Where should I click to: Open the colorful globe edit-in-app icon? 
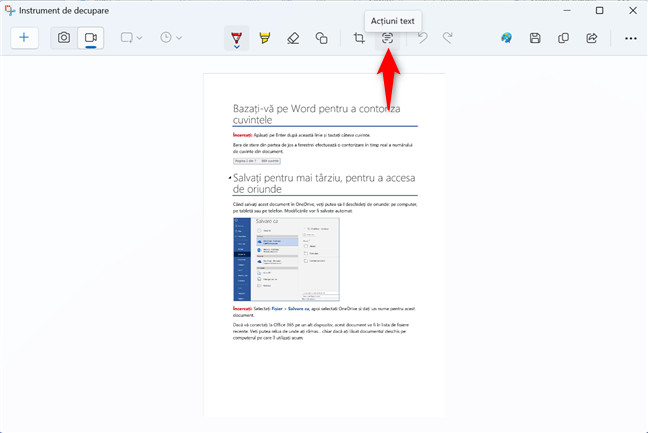507,38
